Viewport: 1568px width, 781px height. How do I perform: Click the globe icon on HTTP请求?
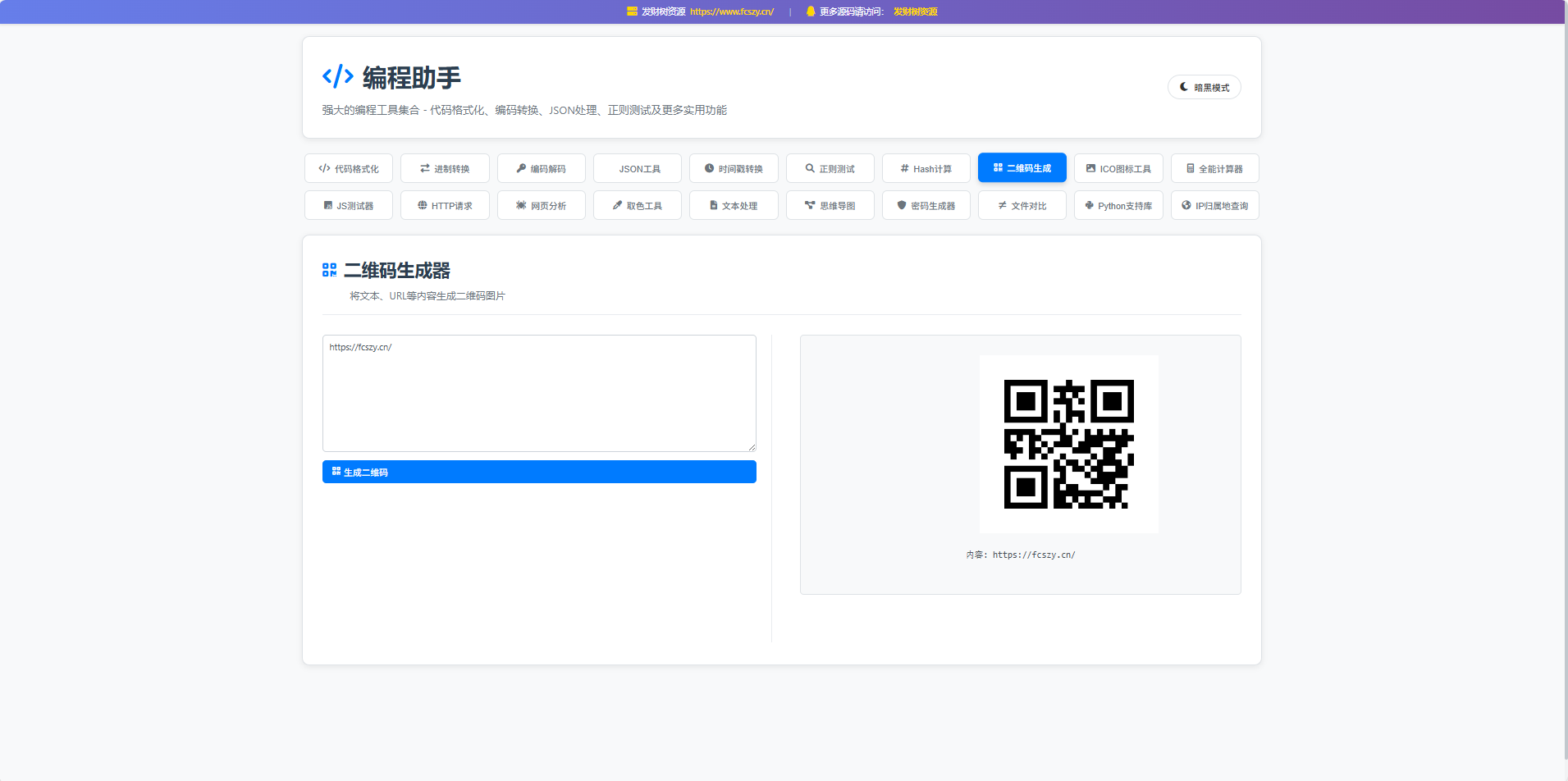423,205
